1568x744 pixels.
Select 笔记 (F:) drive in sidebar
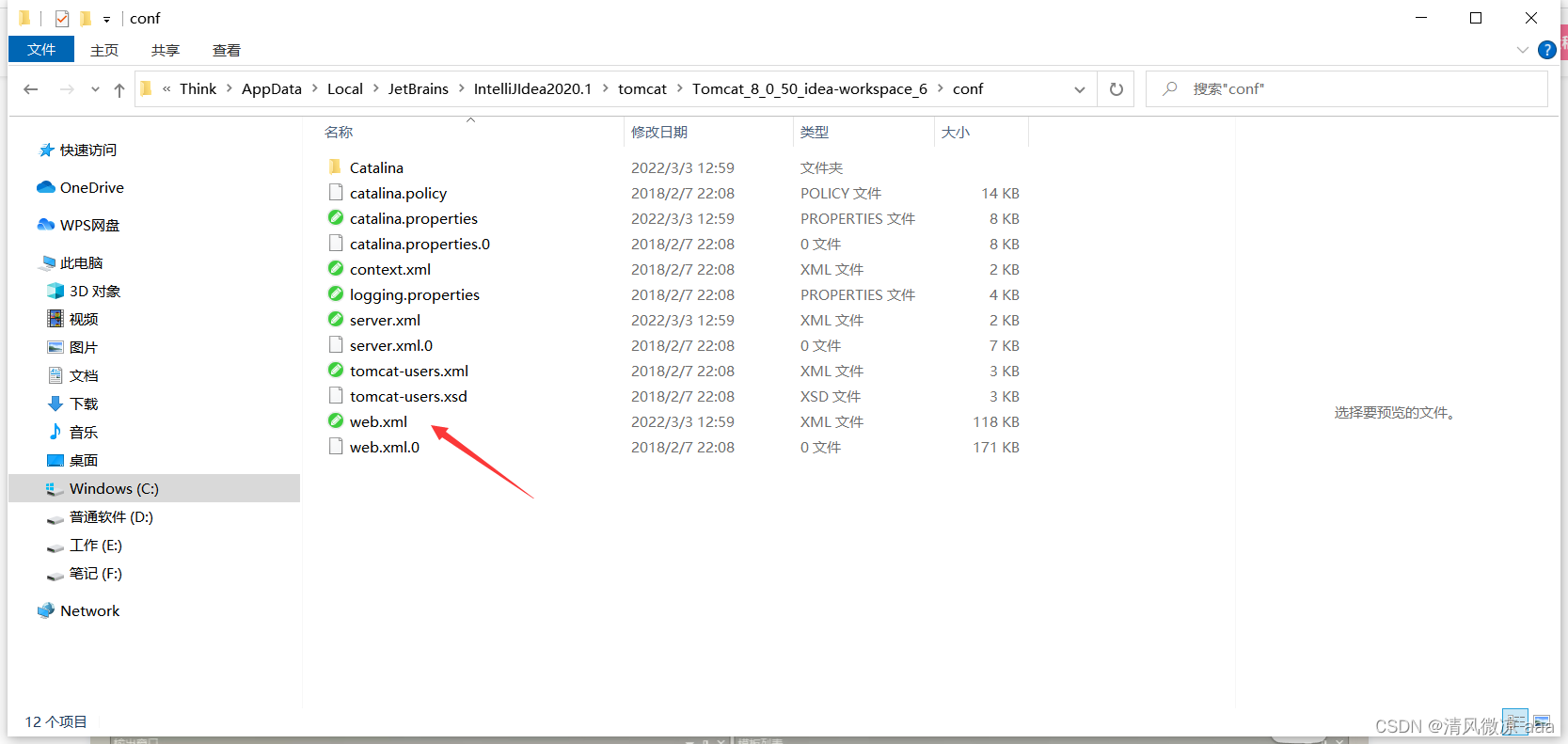pos(96,574)
